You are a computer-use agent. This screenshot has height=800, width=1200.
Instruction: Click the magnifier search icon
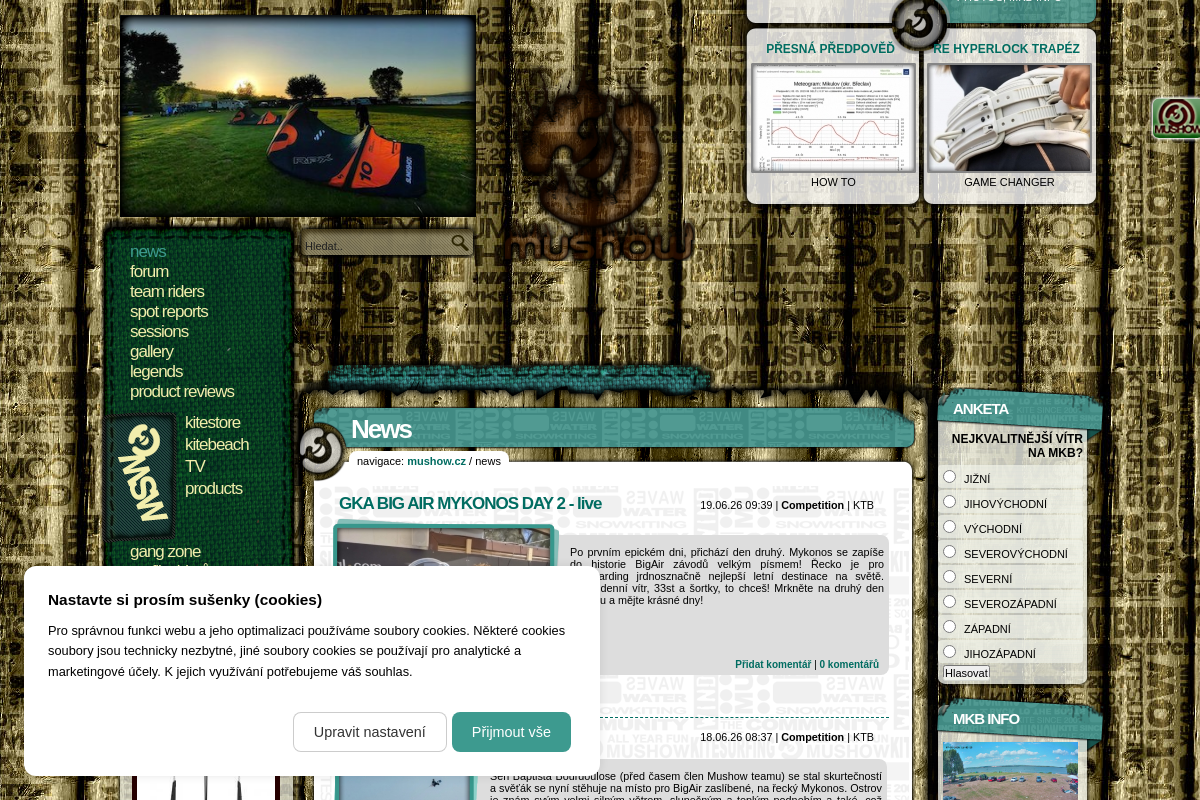pos(460,243)
